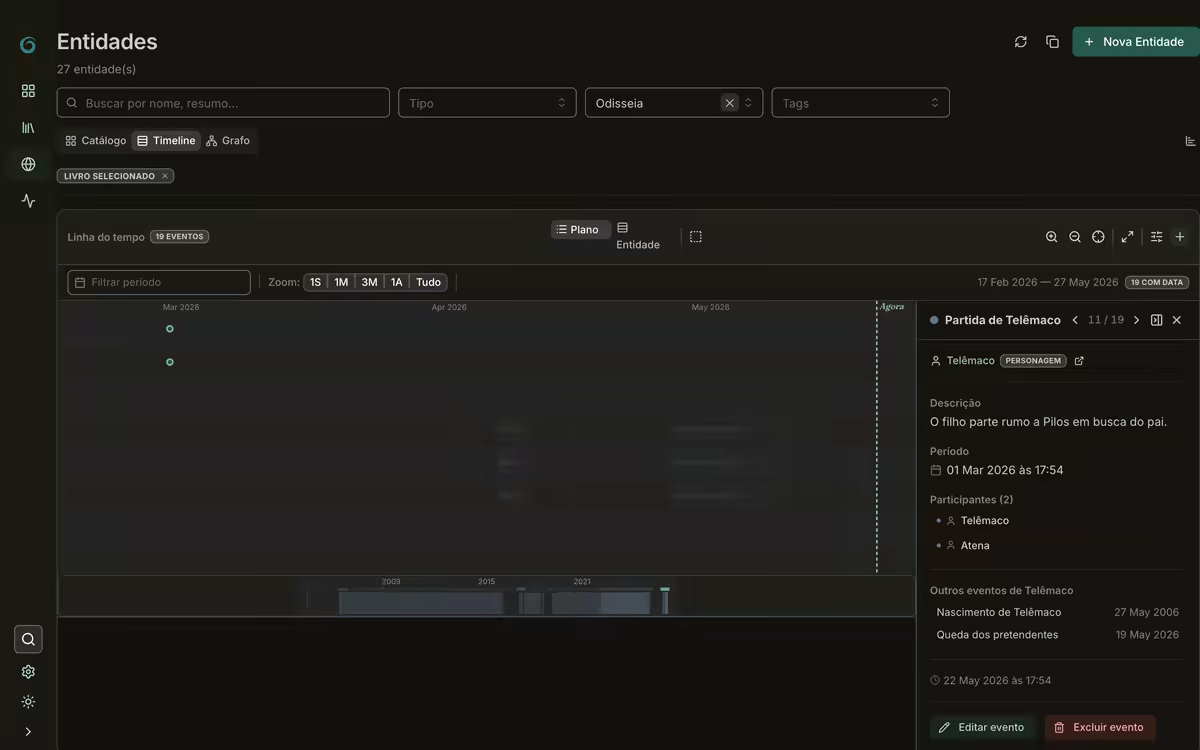
Task: Click the 19 eventos badge
Action: [180, 237]
